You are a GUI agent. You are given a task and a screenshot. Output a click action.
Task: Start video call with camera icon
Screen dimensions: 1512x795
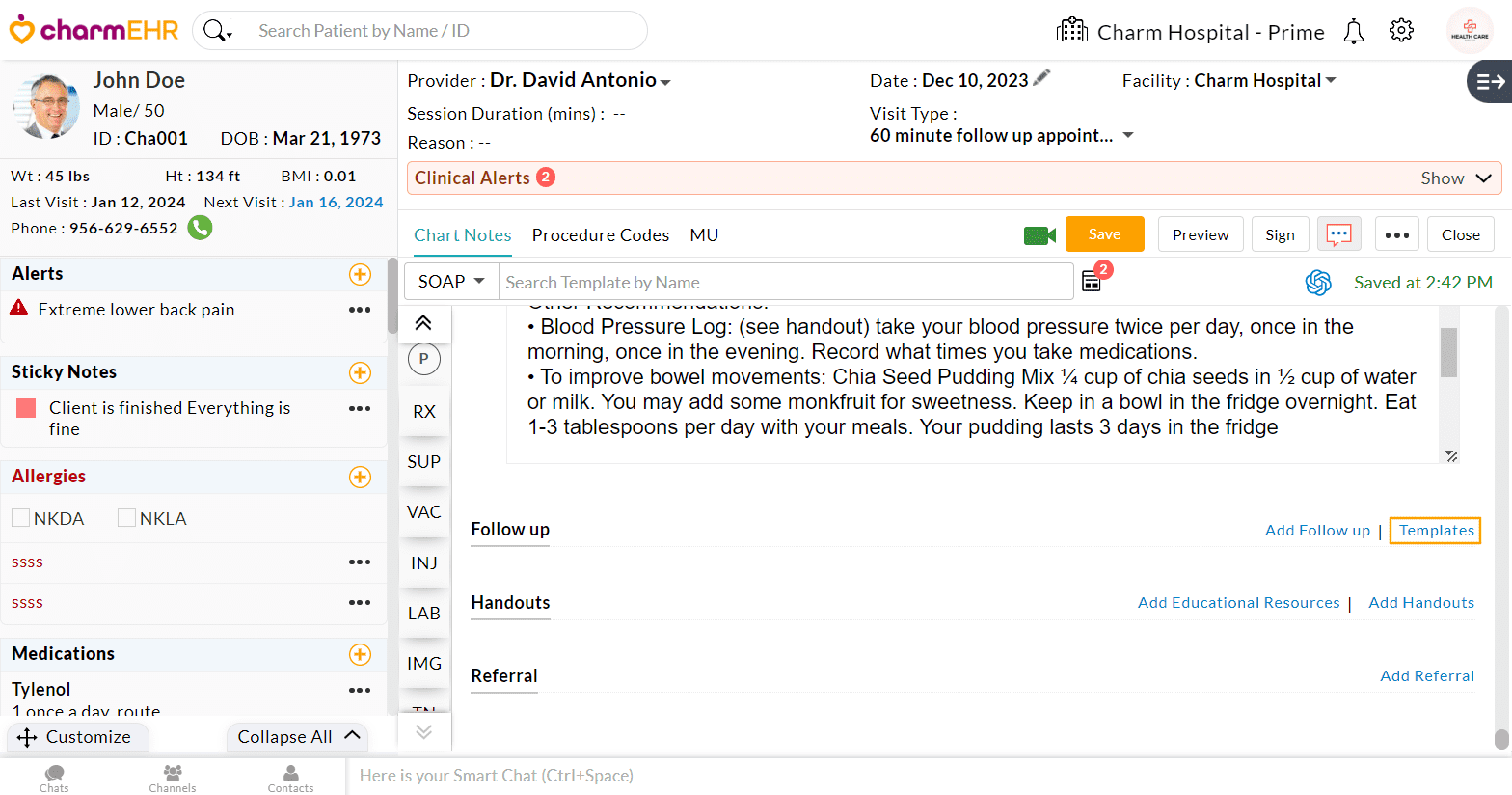[x=1039, y=235]
